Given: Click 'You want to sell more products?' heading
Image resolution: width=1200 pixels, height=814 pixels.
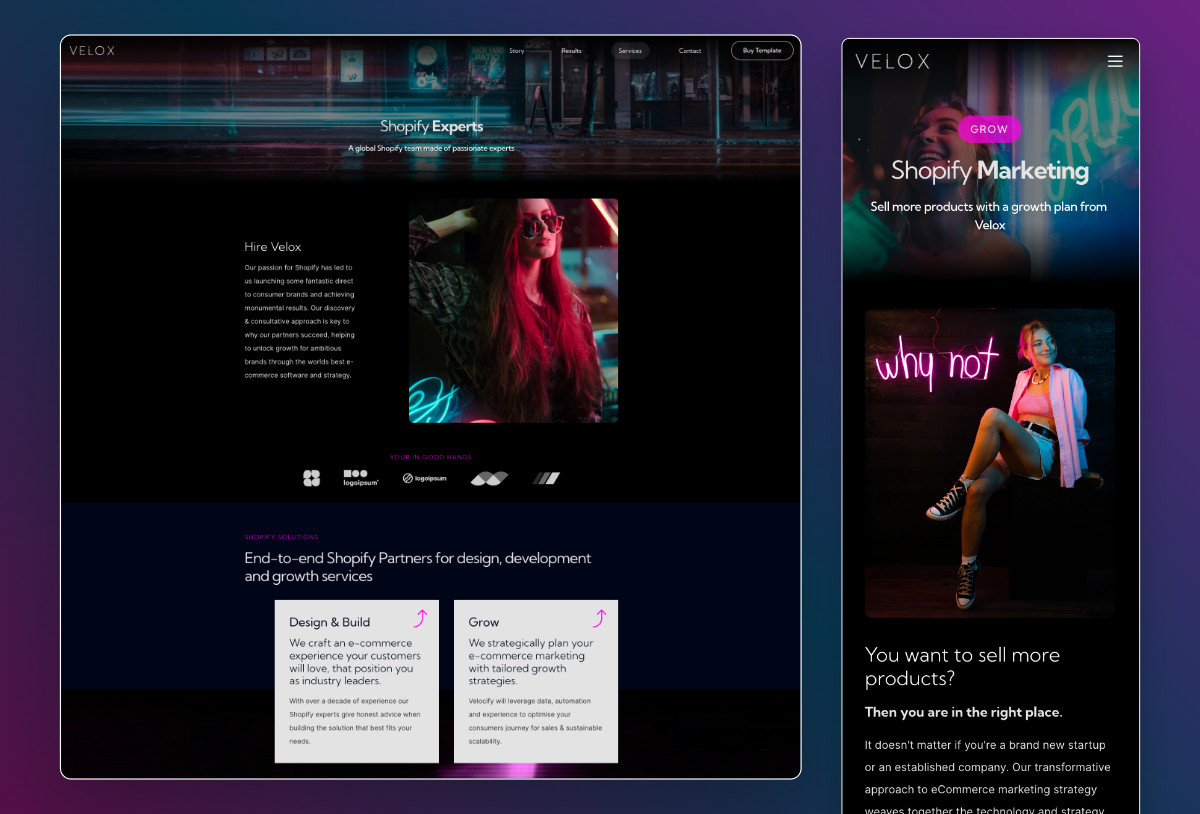Looking at the screenshot, I should [x=962, y=666].
